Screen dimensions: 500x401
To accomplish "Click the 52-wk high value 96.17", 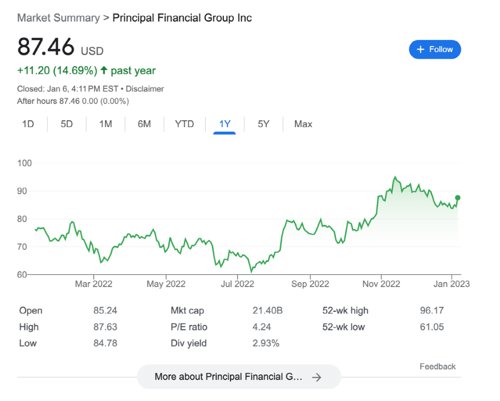I will [432, 310].
